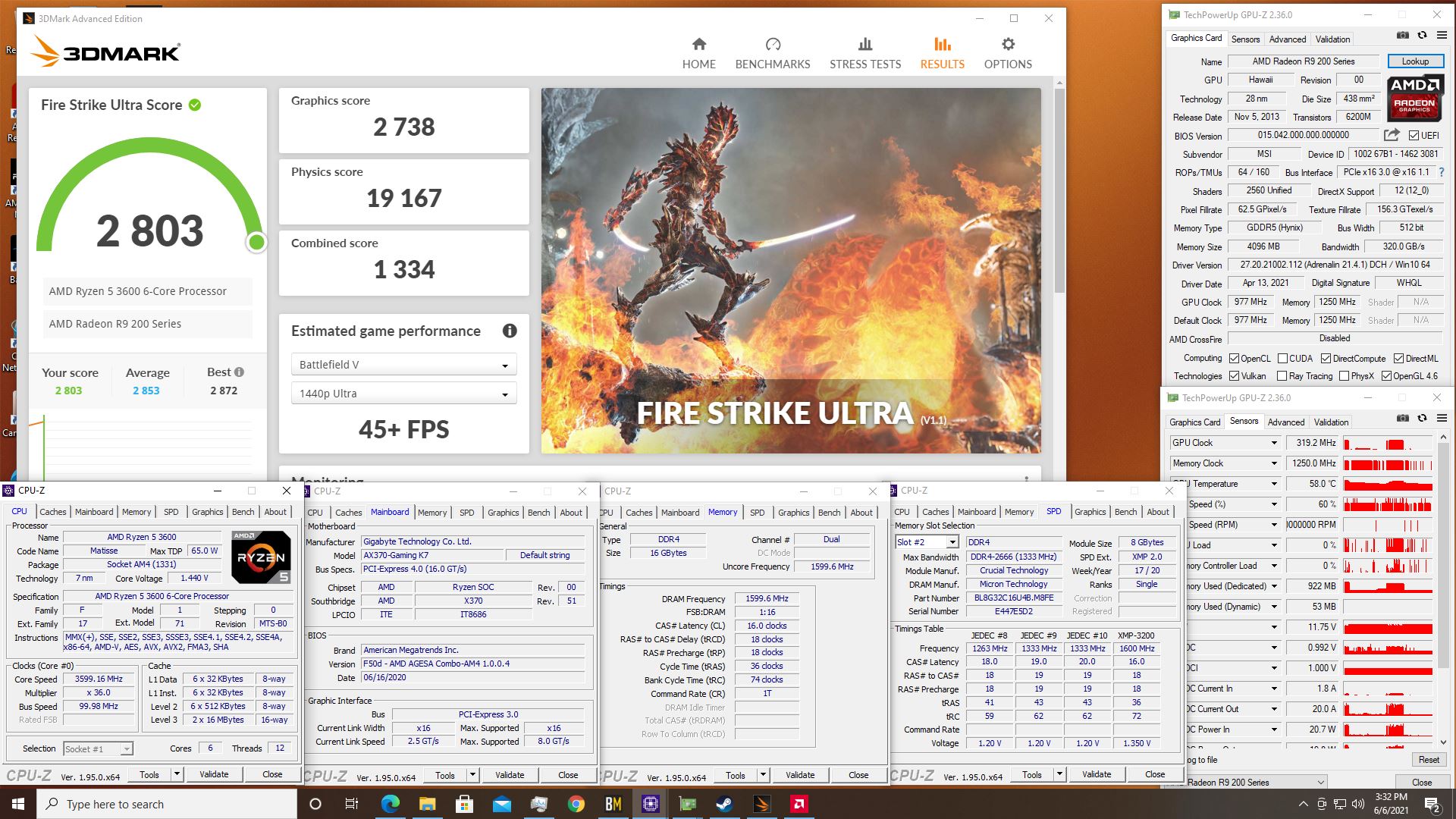
Task: Open the 1440p Ultra resolution dropdown
Action: [403, 394]
